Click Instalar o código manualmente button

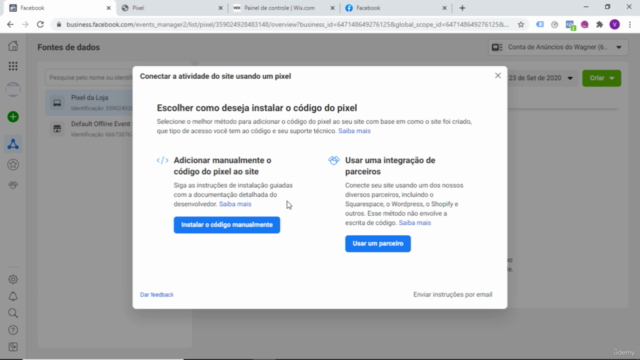point(227,225)
